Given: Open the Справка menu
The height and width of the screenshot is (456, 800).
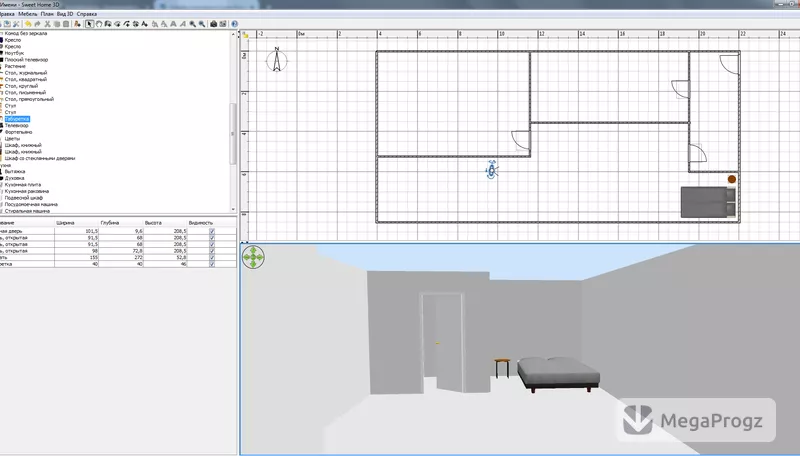Looking at the screenshot, I should pos(87,14).
